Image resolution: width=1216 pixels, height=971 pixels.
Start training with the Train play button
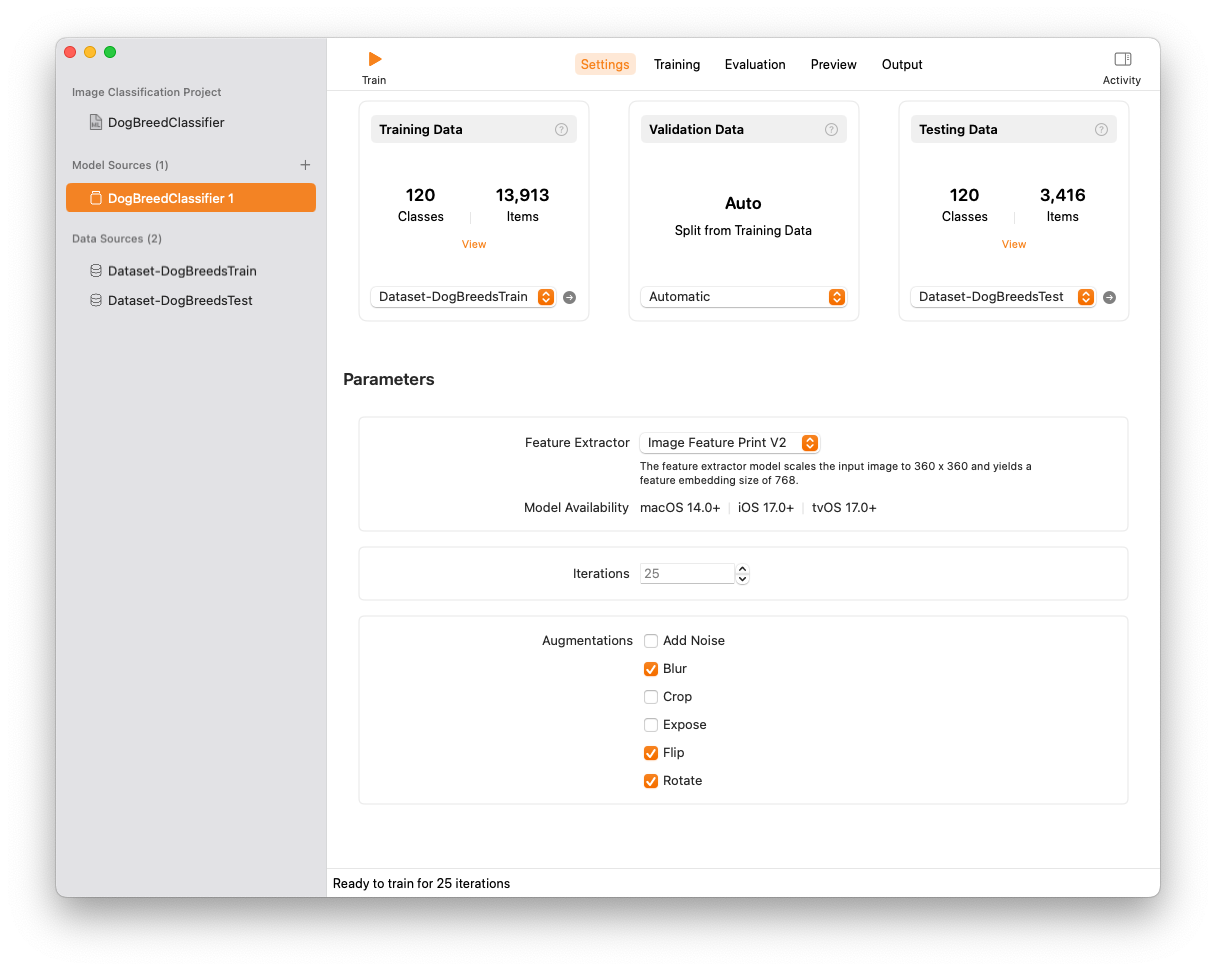(374, 60)
